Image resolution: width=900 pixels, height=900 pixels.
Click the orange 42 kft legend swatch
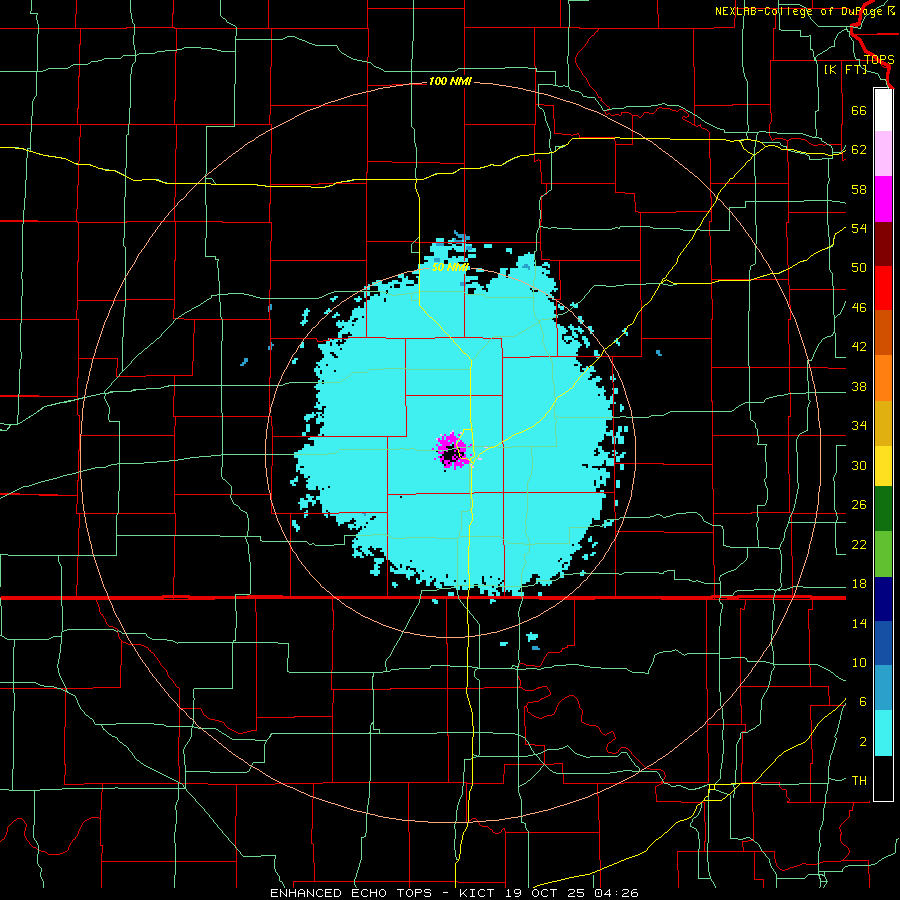(883, 378)
